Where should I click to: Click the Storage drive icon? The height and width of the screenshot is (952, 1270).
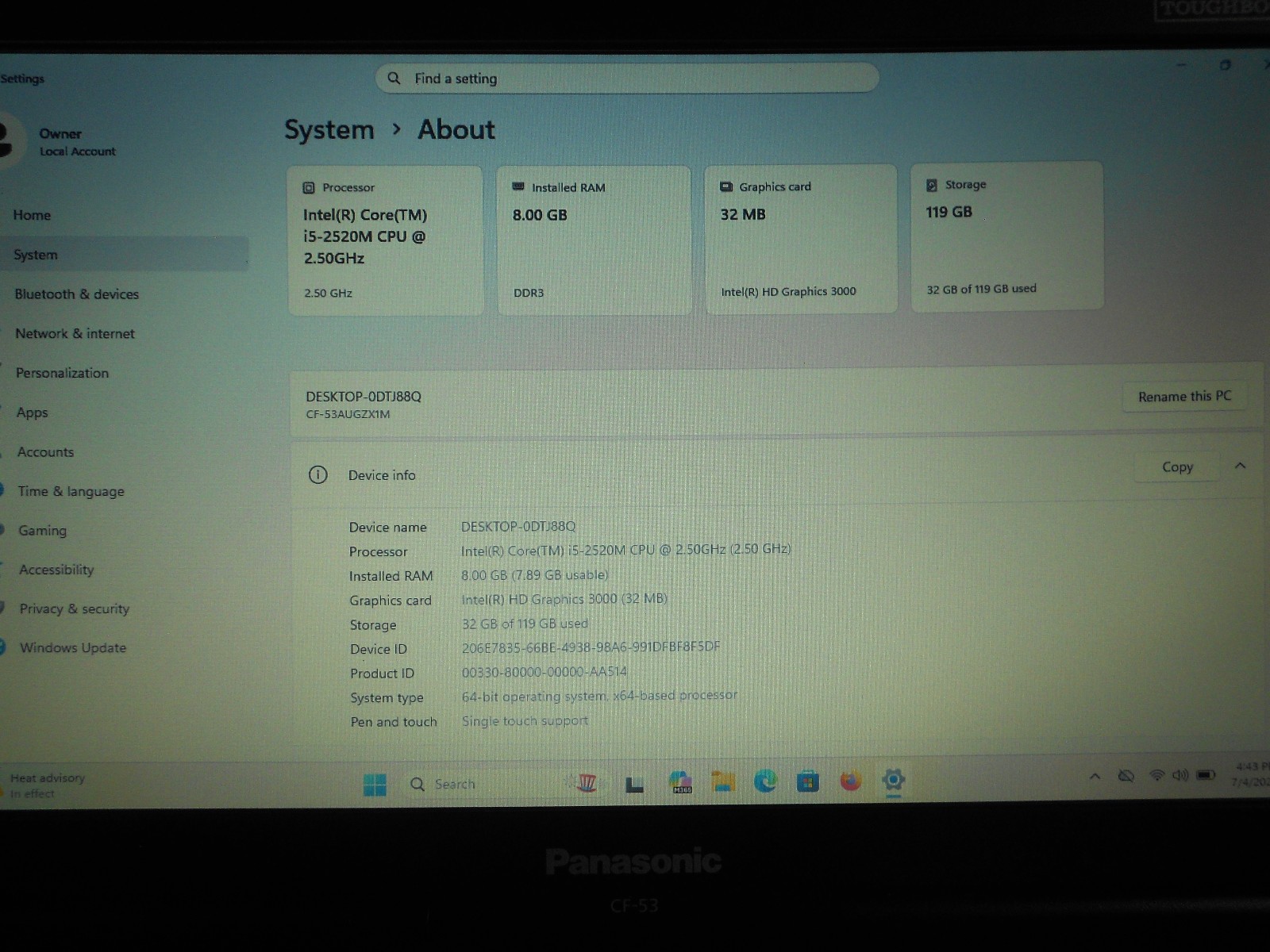pyautogui.click(x=932, y=185)
